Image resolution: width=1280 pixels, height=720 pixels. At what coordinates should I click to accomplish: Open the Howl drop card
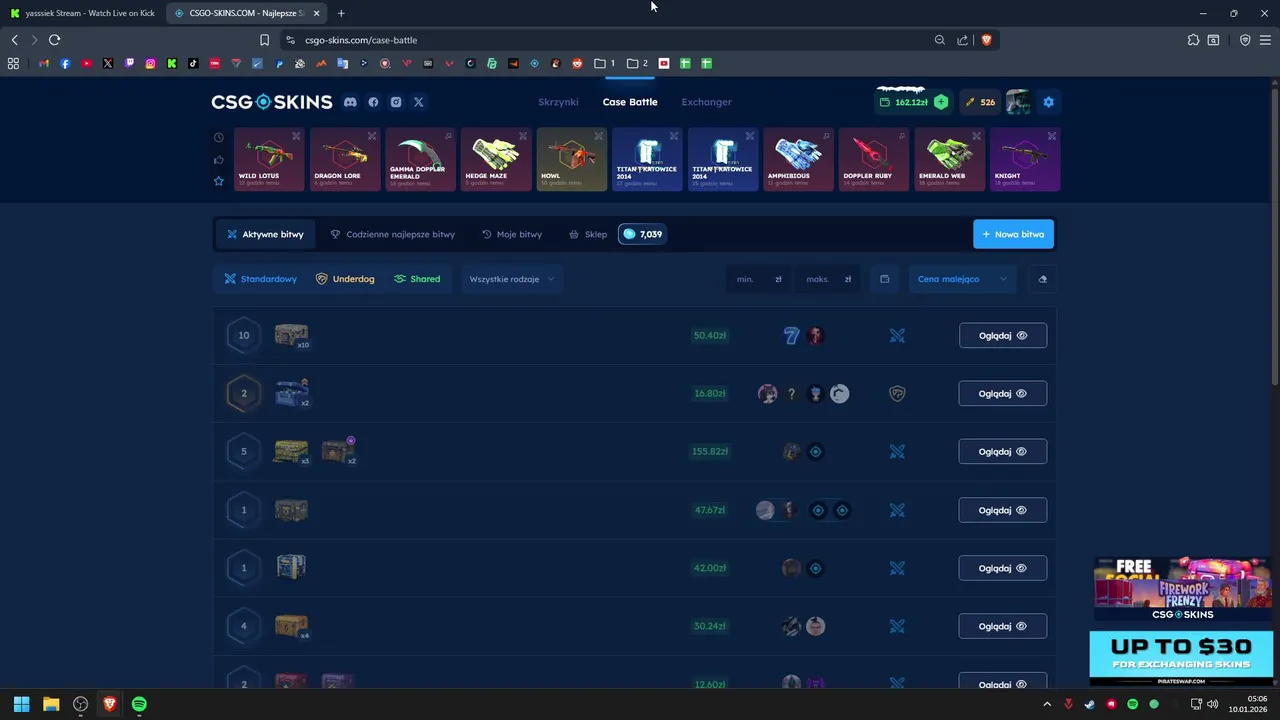tap(572, 159)
